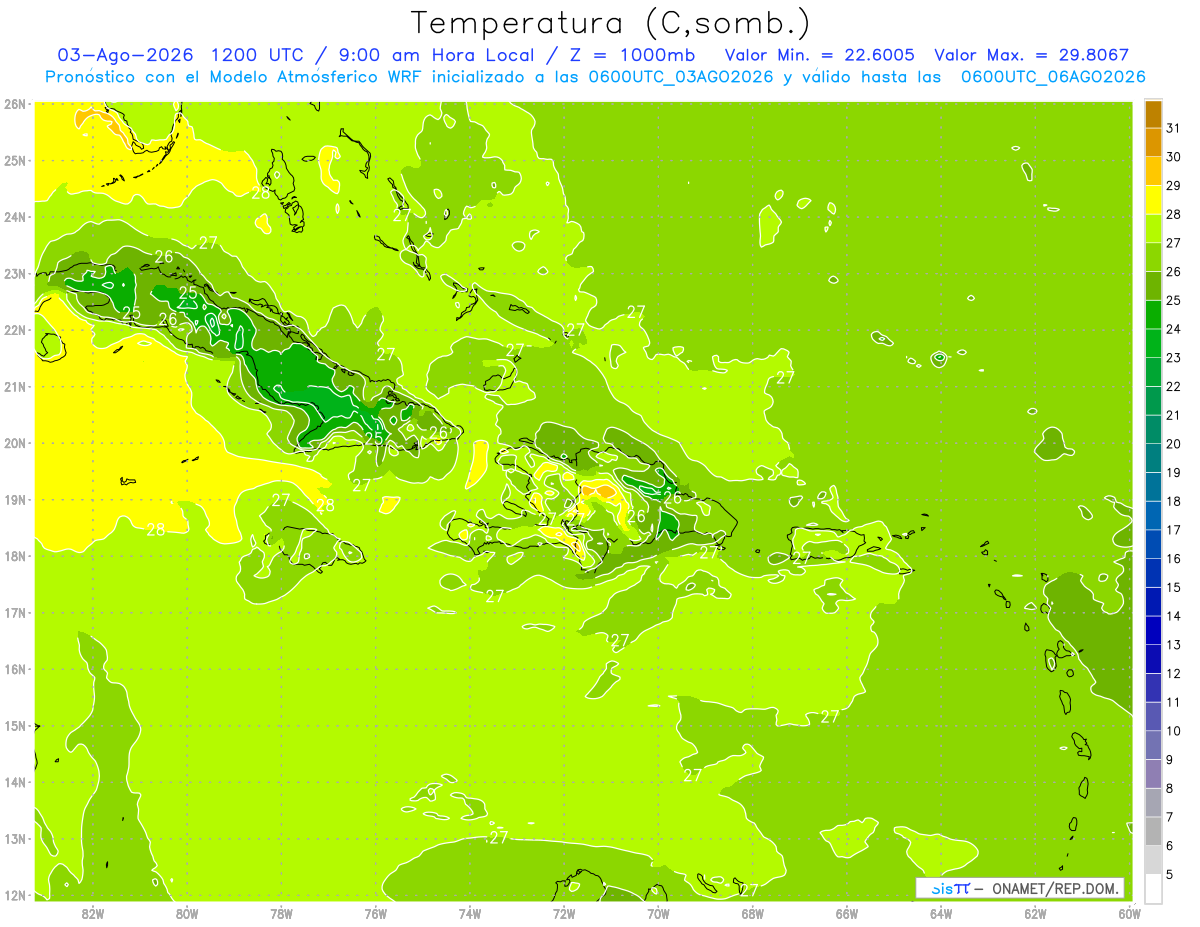Click 'Valor Max. = 29.8067' text

click(x=1032, y=55)
